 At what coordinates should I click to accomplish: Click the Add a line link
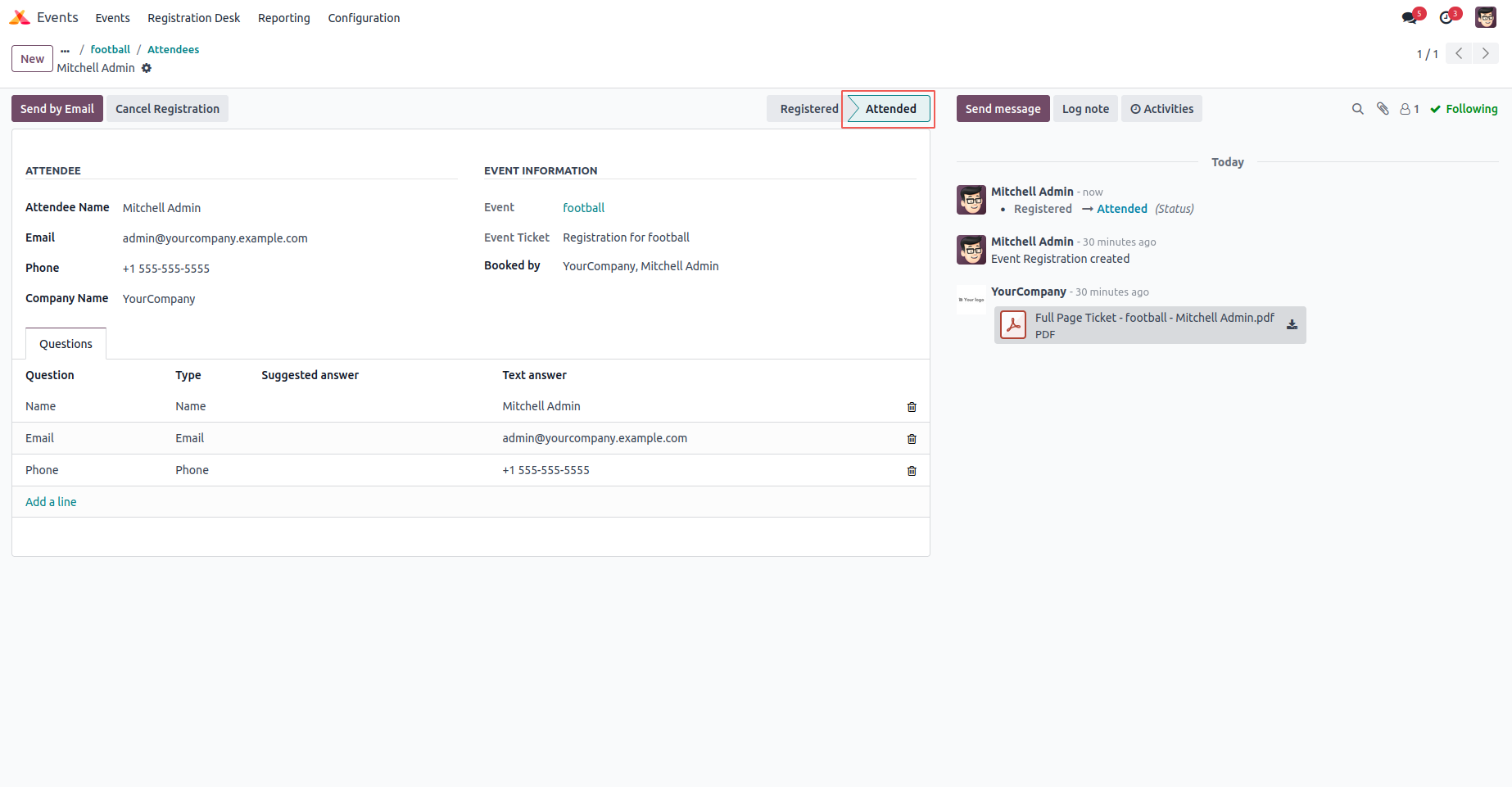[51, 502]
